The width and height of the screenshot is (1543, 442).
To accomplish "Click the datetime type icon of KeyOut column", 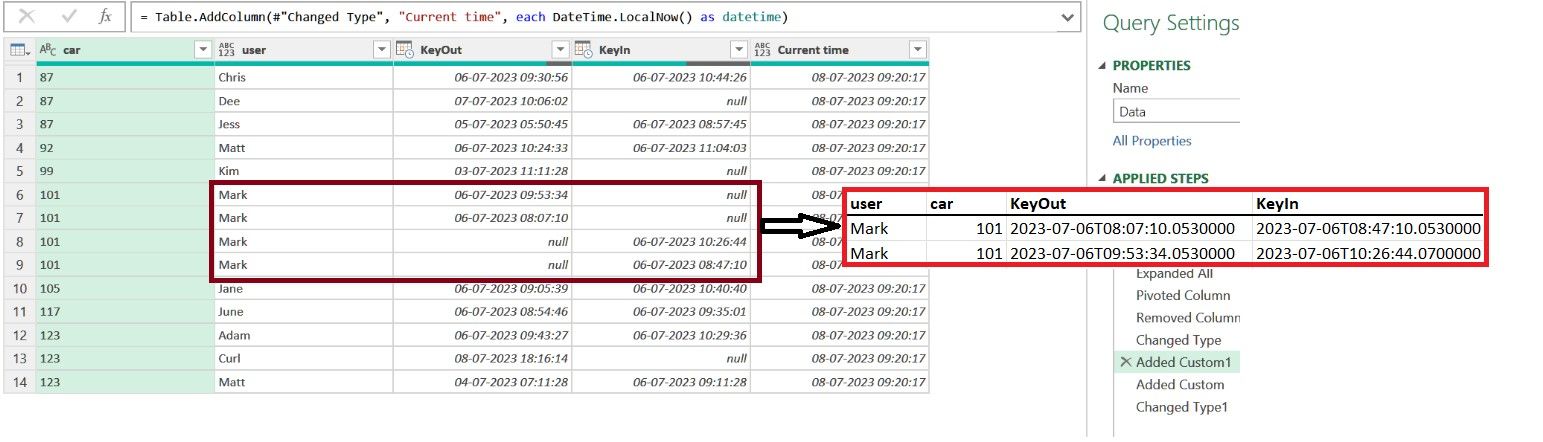I will click(405, 49).
